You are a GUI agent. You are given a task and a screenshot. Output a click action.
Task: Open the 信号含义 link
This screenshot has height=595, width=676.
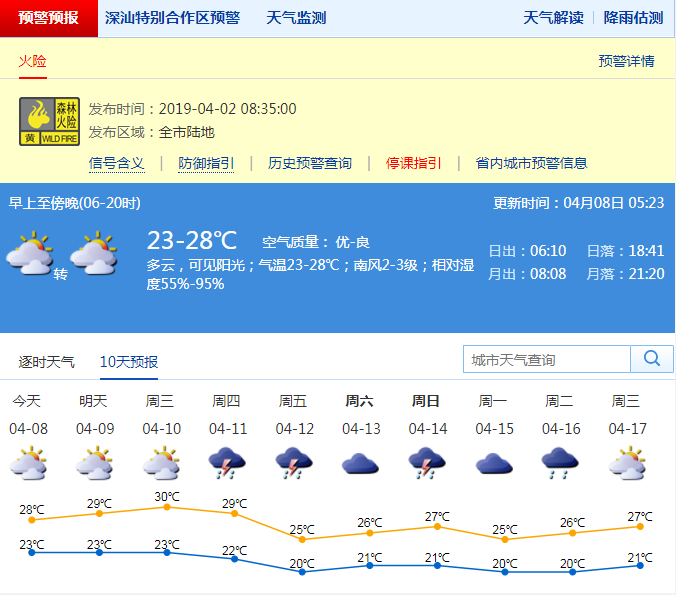pos(117,163)
